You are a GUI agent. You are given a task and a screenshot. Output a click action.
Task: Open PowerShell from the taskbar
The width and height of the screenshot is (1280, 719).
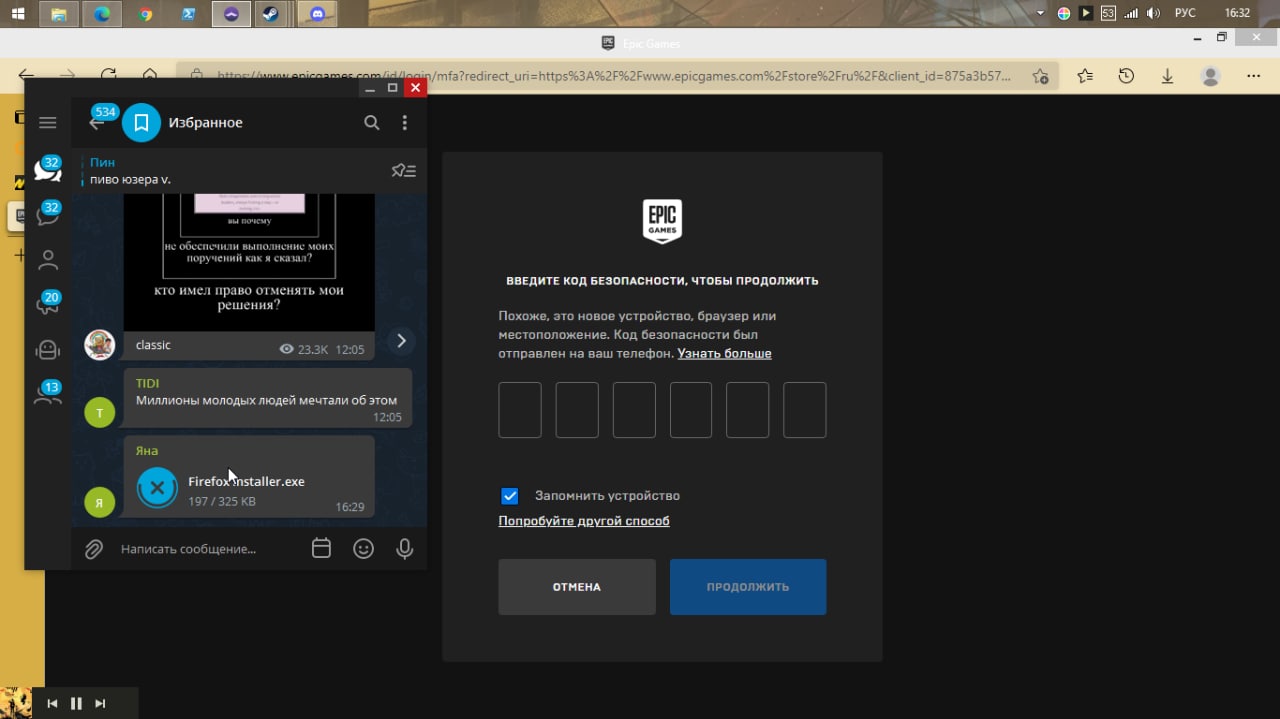[x=188, y=14]
